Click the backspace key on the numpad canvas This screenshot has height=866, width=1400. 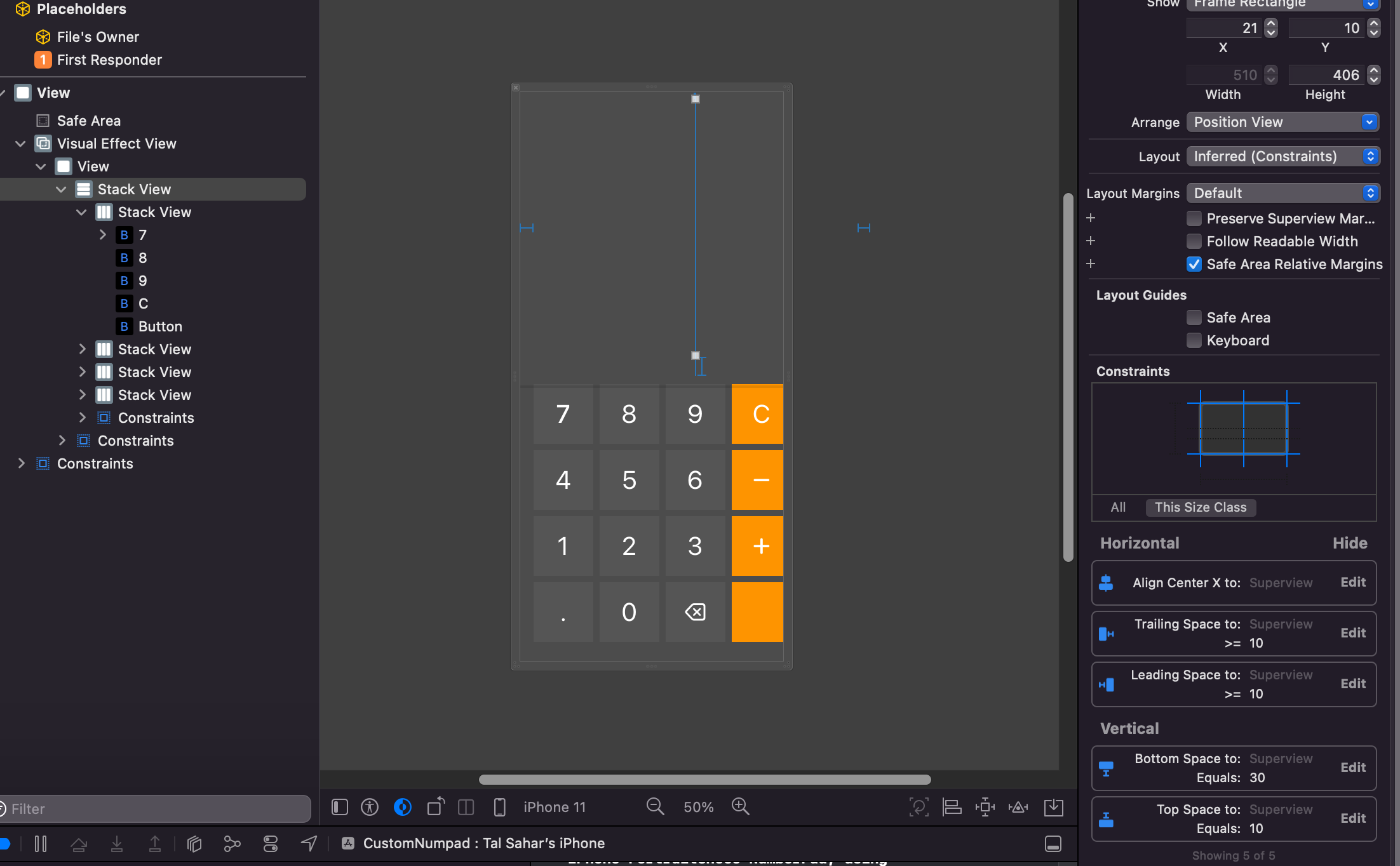(x=695, y=612)
